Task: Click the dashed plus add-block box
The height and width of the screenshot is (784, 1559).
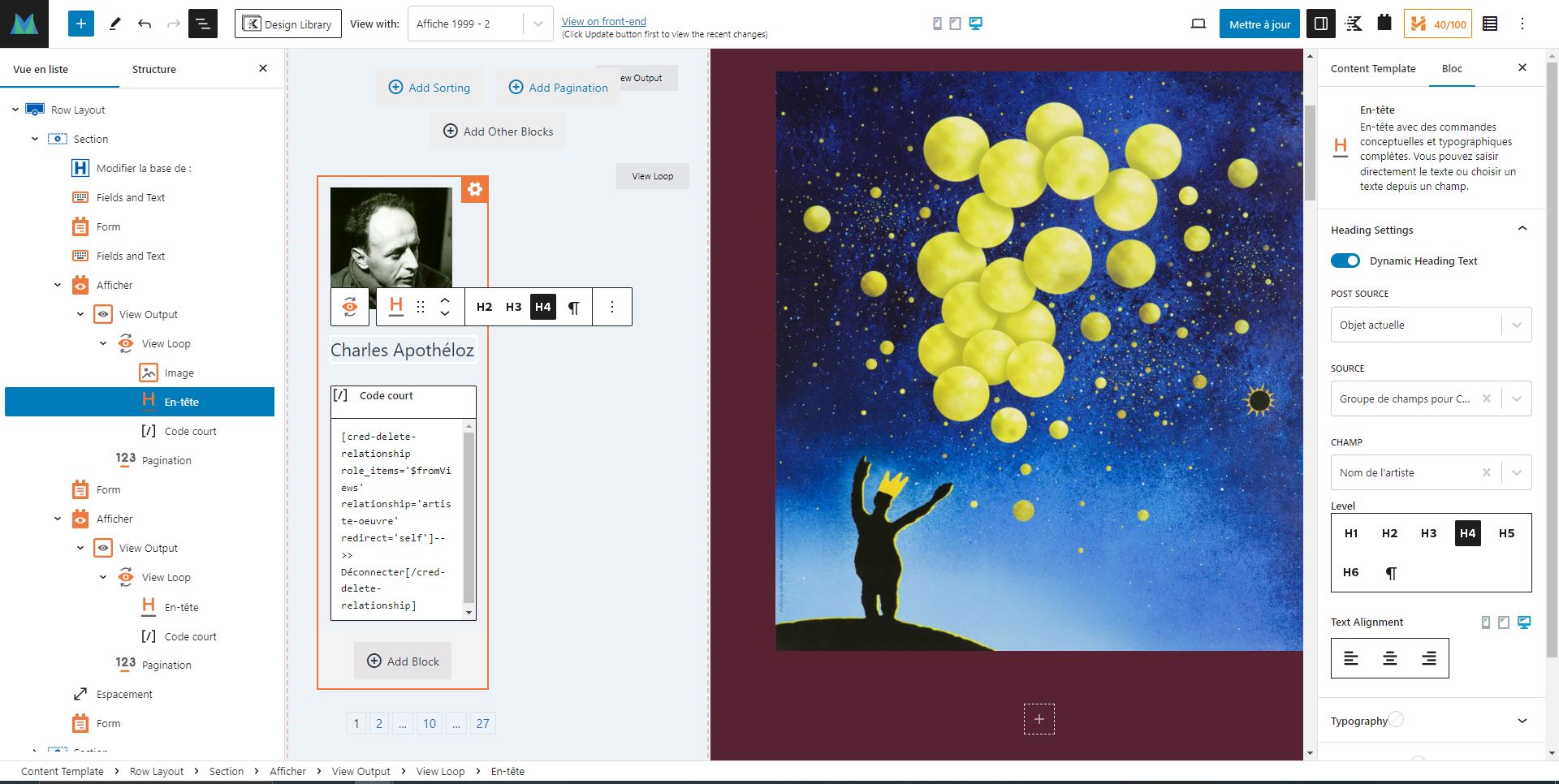Action: (x=1039, y=719)
